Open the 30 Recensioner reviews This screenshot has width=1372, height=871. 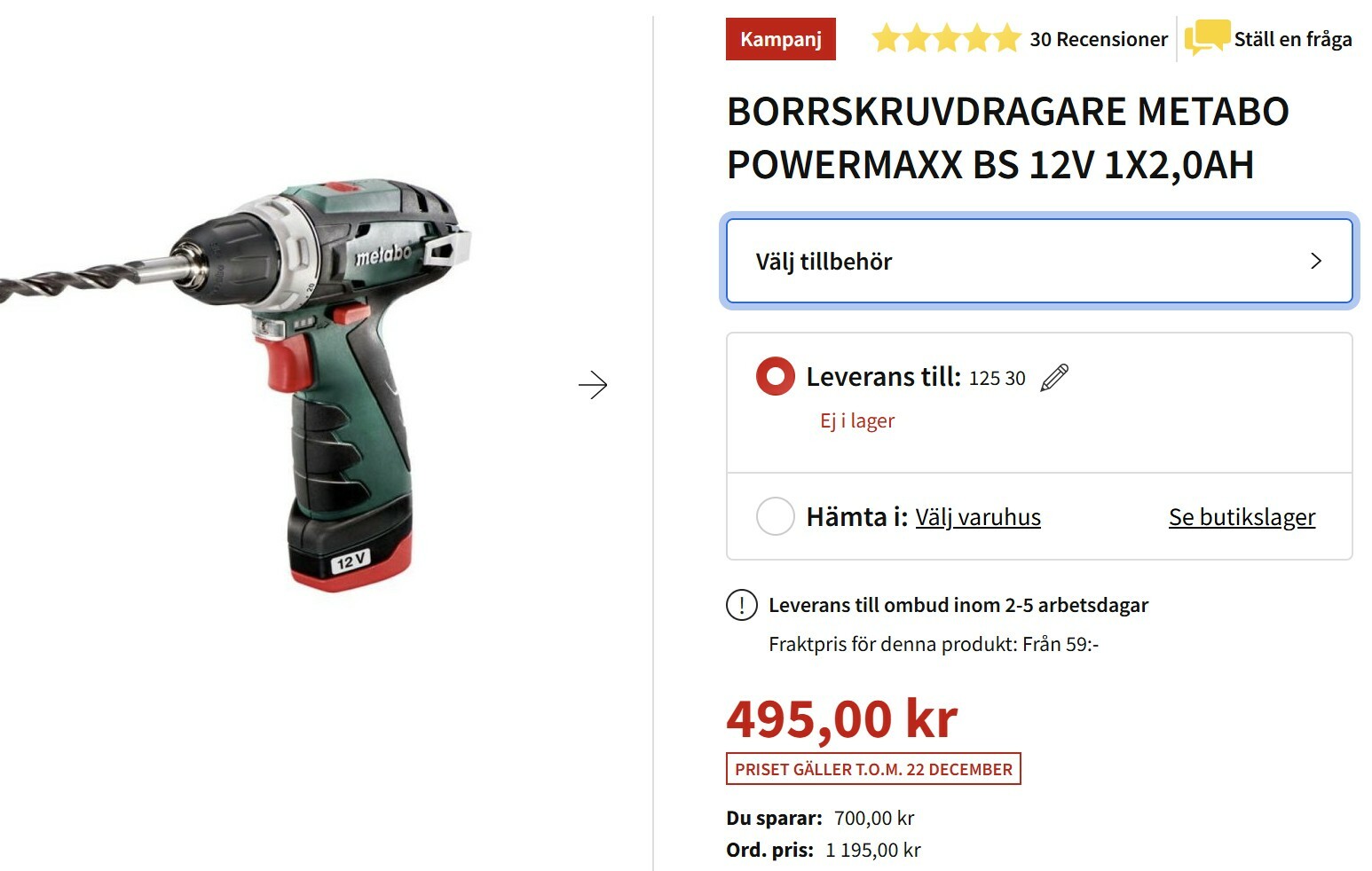[x=1099, y=39]
